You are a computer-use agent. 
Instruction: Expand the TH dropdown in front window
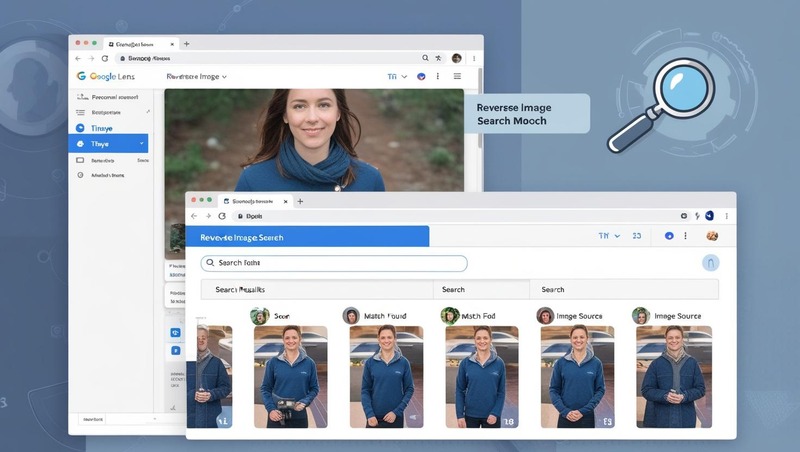(x=609, y=236)
